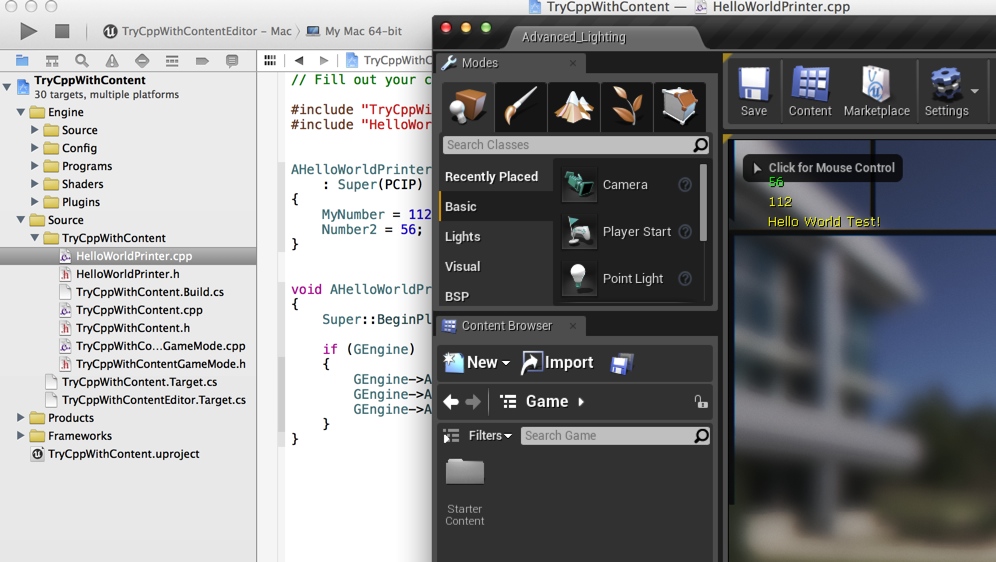Expand the Products folder
Viewport: 996px width, 562px height.
coord(21,417)
